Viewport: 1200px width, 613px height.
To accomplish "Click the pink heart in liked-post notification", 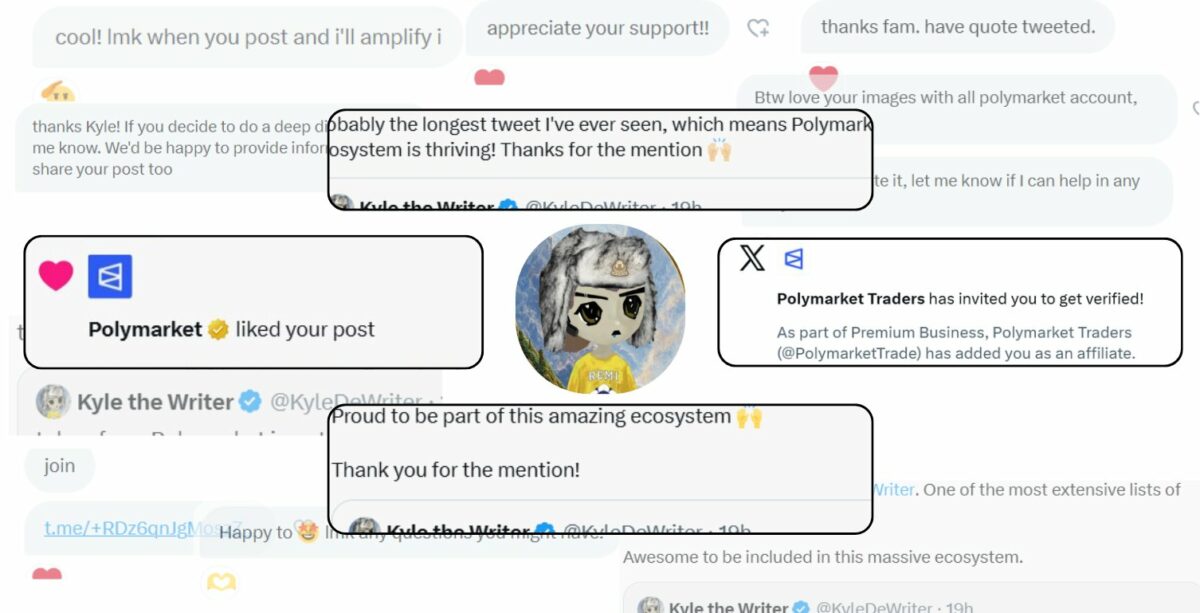I will point(56,276).
